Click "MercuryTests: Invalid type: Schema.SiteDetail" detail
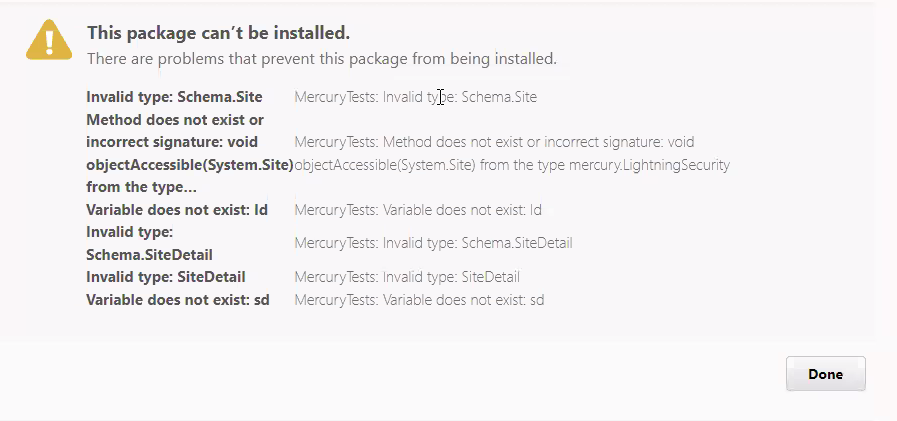Screen dimensions: 897x421 433,243
